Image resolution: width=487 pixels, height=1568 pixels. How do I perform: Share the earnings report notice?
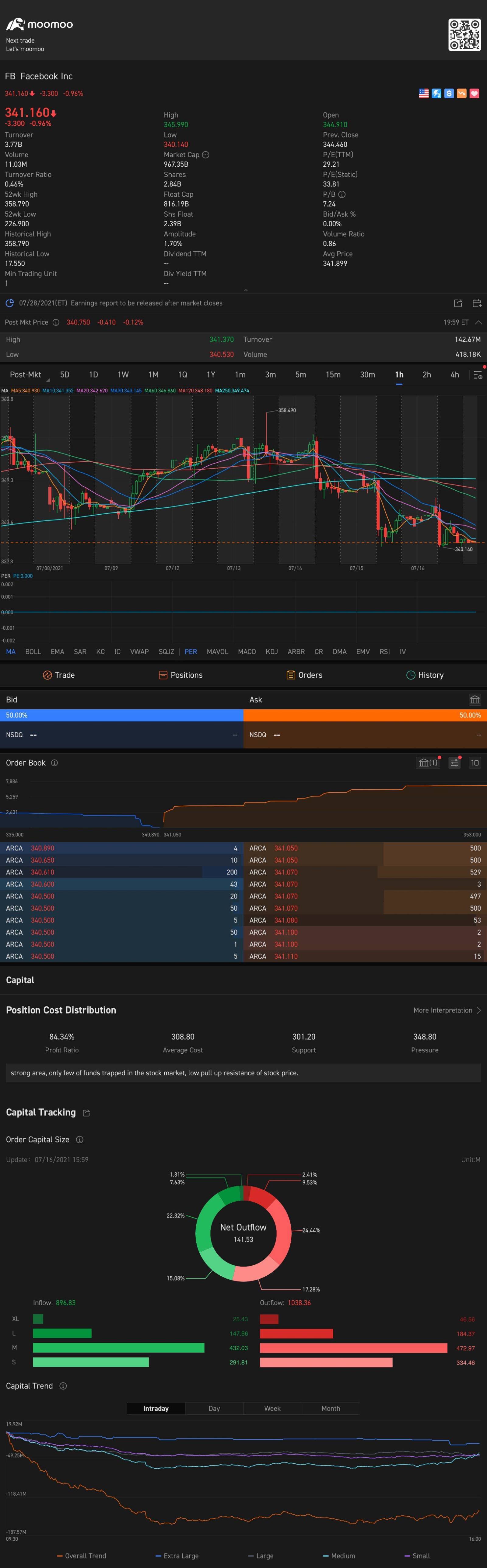tap(458, 303)
